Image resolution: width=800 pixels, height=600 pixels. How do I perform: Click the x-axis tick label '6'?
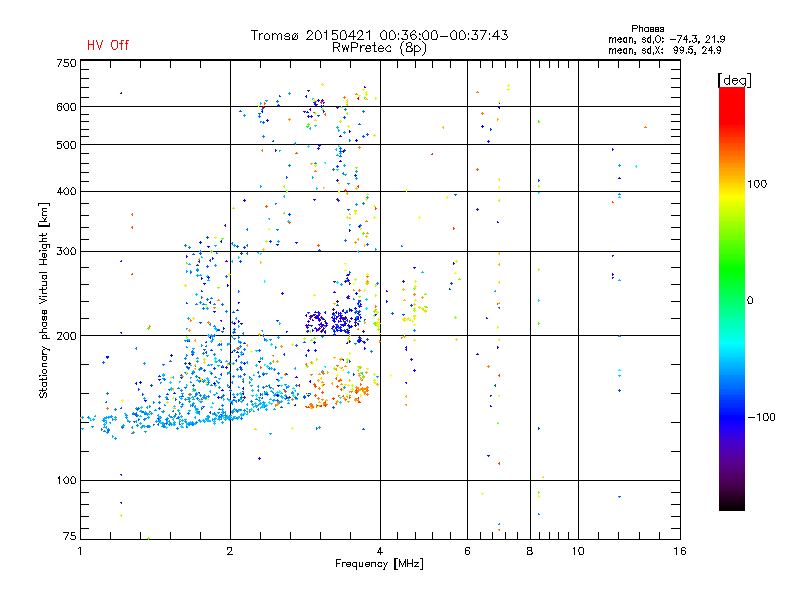[x=467, y=551]
